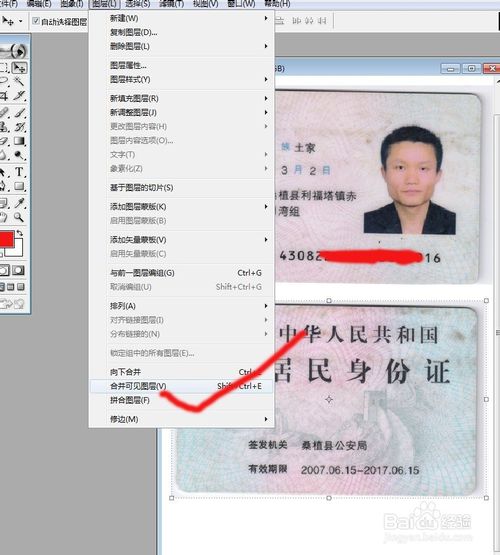The height and width of the screenshot is (555, 500).
Task: Expand the 添加图层蒙版(K) submenu arrow
Action: tap(266, 206)
